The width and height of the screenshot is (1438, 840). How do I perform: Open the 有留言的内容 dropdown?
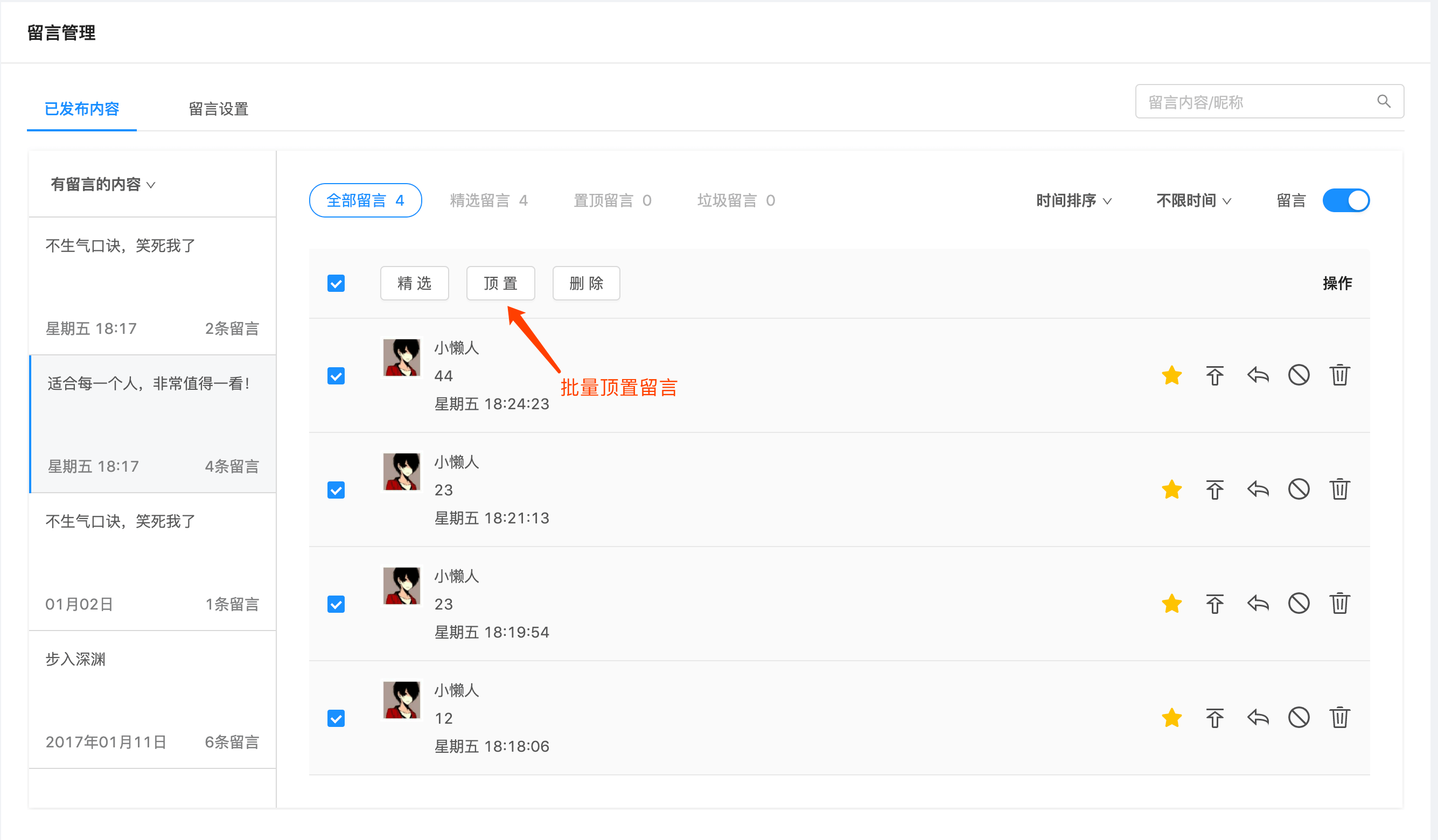pos(103,184)
